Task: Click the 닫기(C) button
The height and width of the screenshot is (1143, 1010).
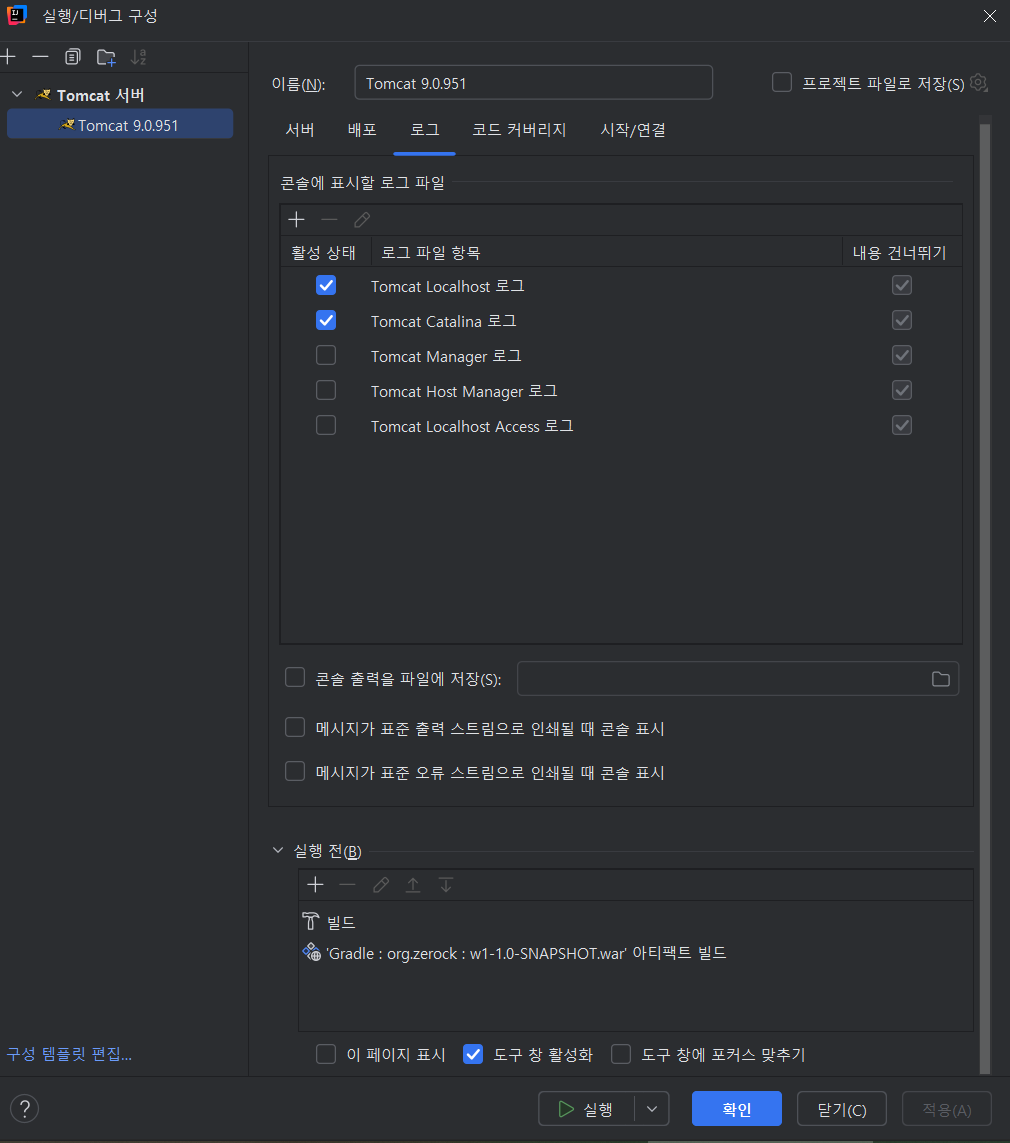Action: 842,1109
